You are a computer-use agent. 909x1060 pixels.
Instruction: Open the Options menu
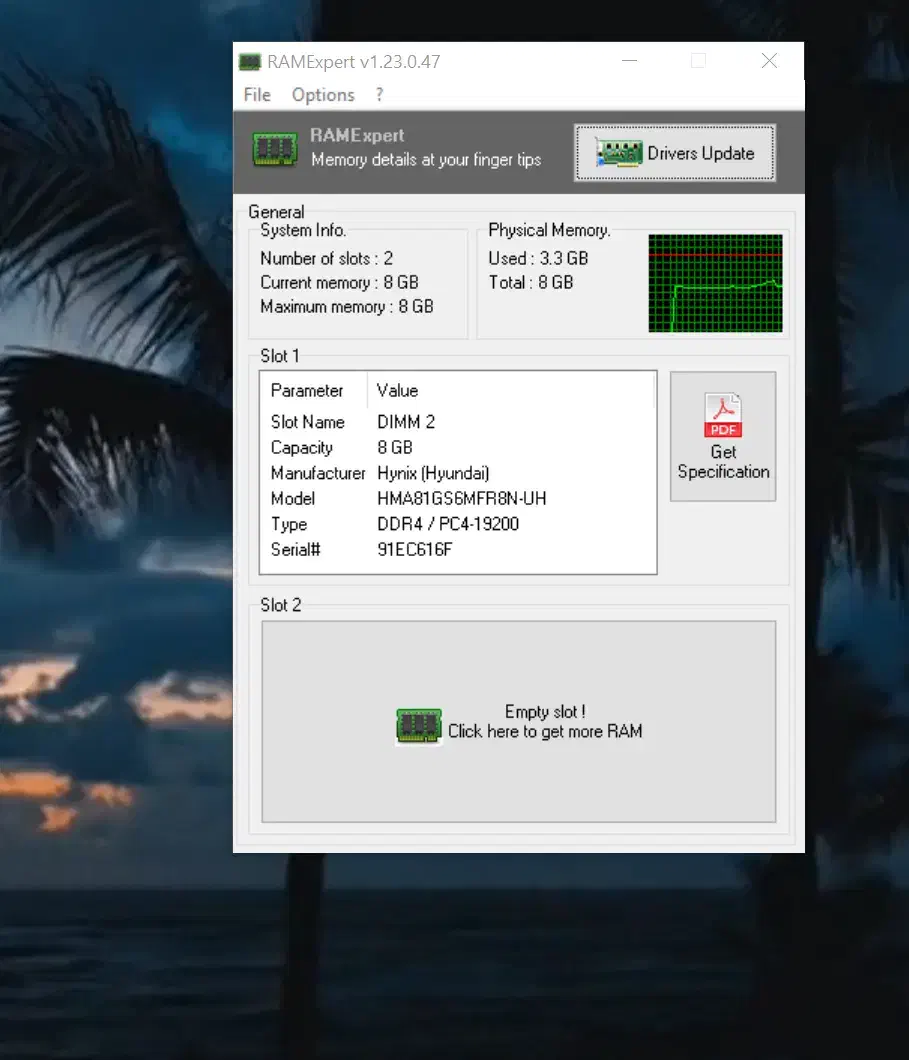point(323,95)
